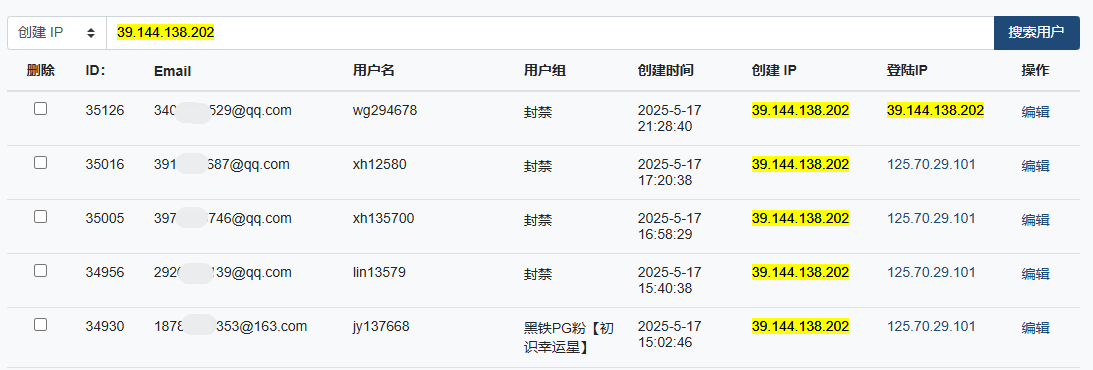
Task: Tick the delete checkbox for jy137668
Action: (40, 324)
